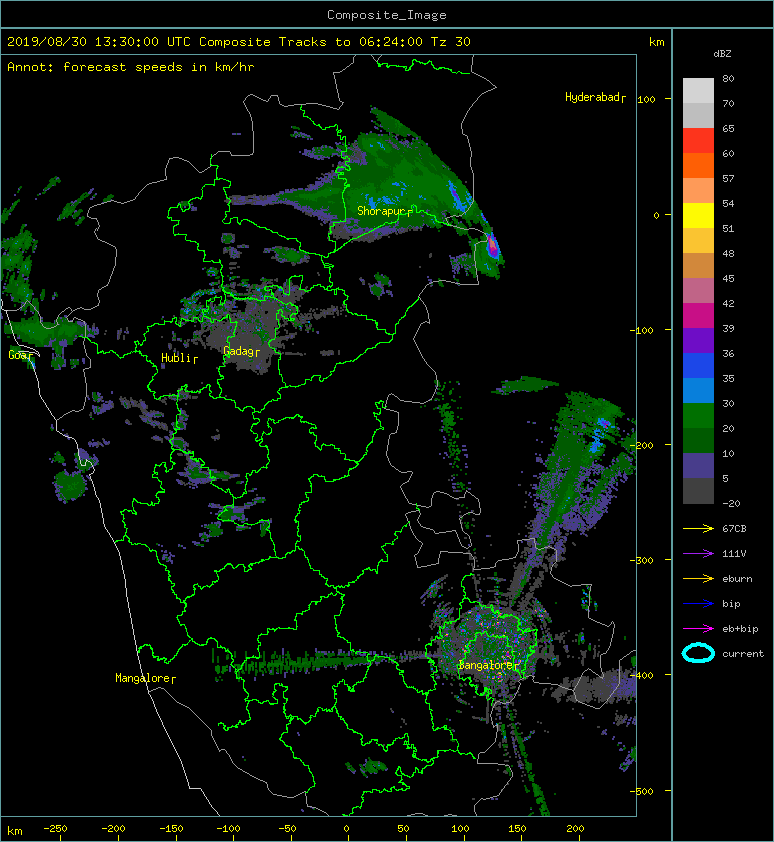The image size is (774, 842).
Task: Click the purple arrow beside 111V
Action: pos(698,554)
